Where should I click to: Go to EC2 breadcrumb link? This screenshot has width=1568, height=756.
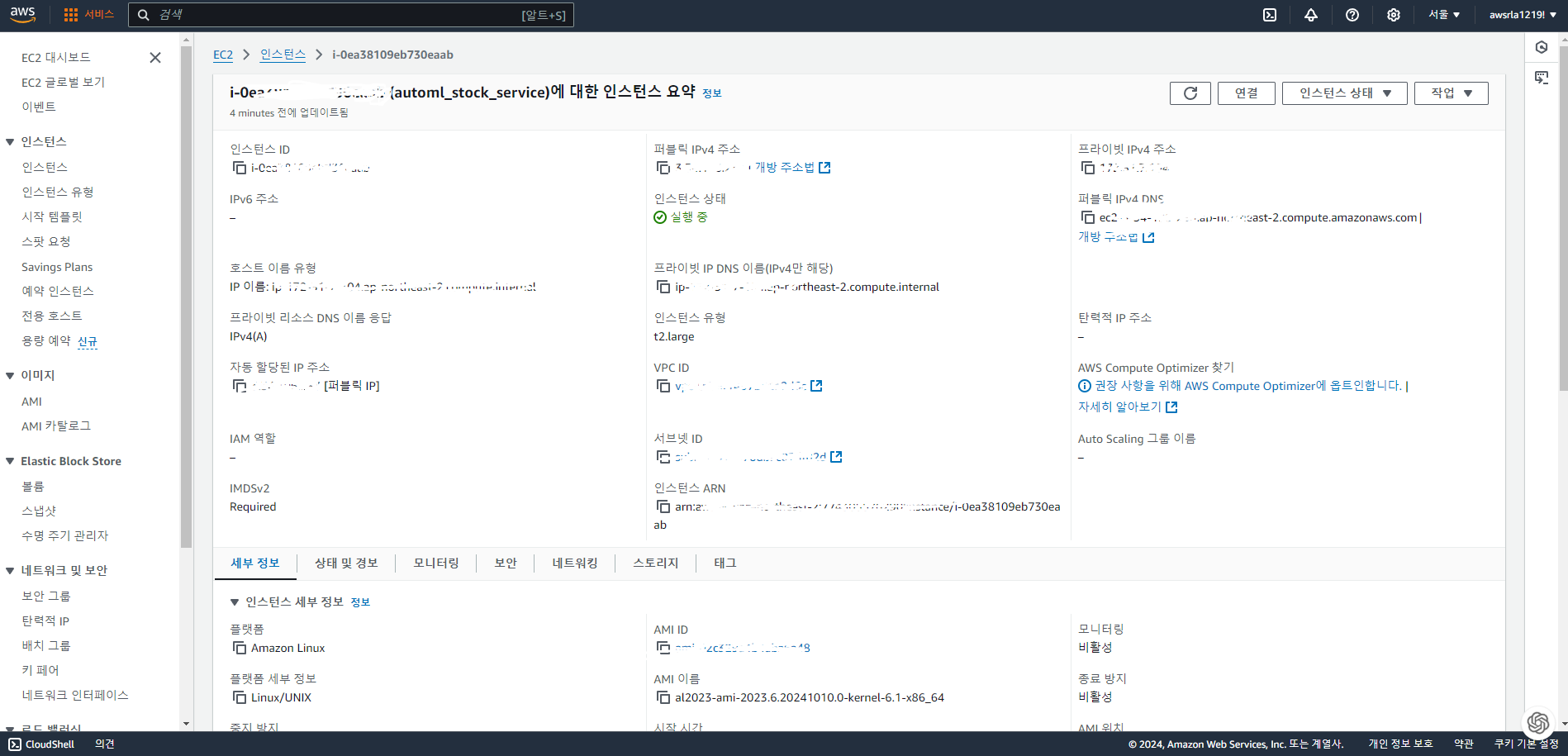point(223,55)
